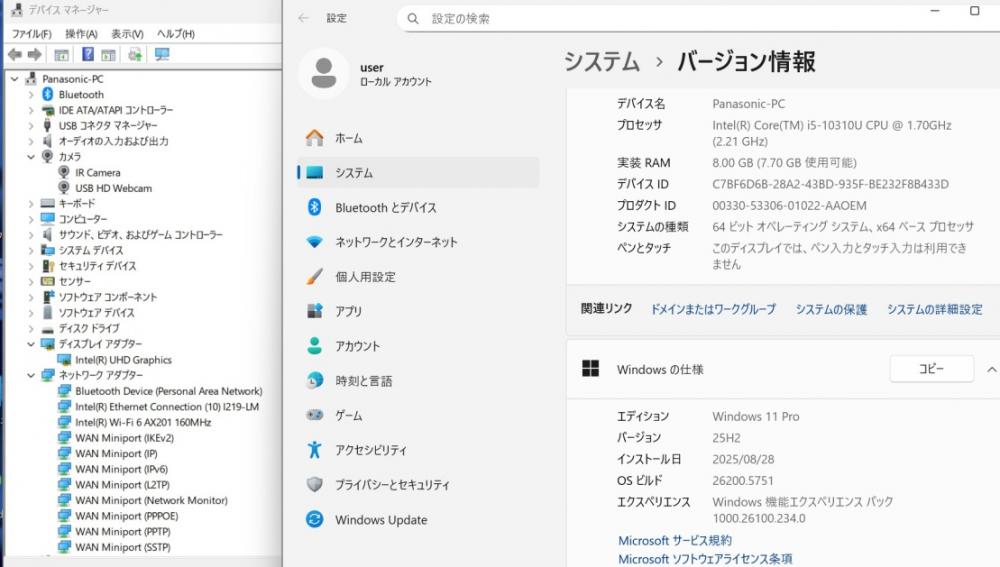Viewport: 1000px width, 567px height.
Task: Open the 操作(A) menu
Action: click(x=81, y=34)
